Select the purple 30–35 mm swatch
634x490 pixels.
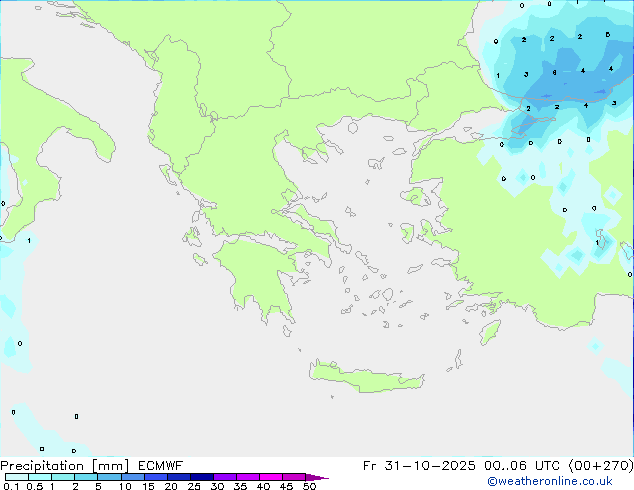[x=225, y=477]
